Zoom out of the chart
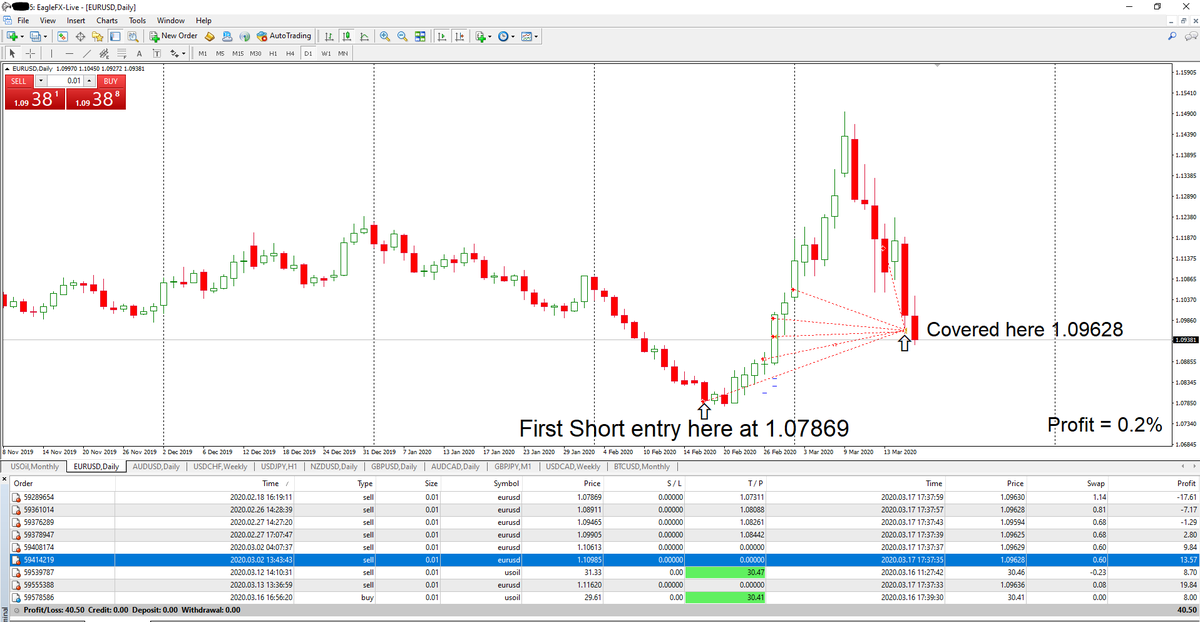Image resolution: width=1200 pixels, height=622 pixels. [x=402, y=36]
